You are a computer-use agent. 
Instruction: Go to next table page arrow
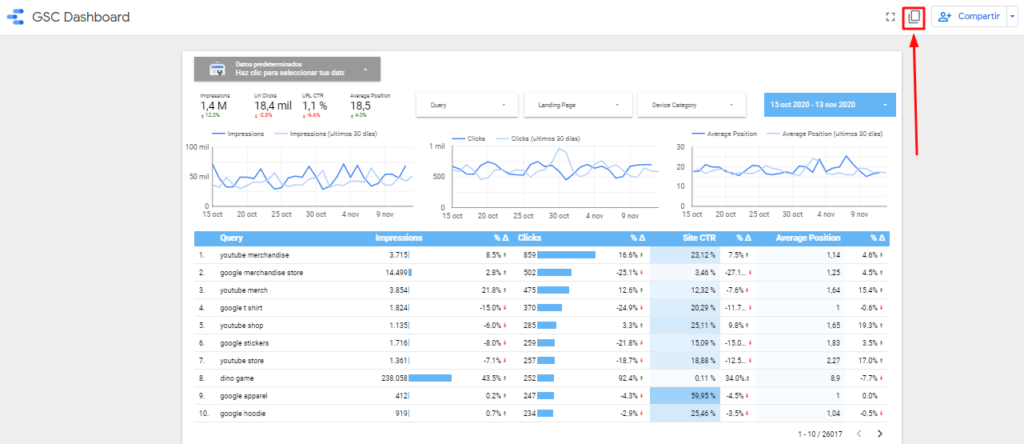(880, 434)
